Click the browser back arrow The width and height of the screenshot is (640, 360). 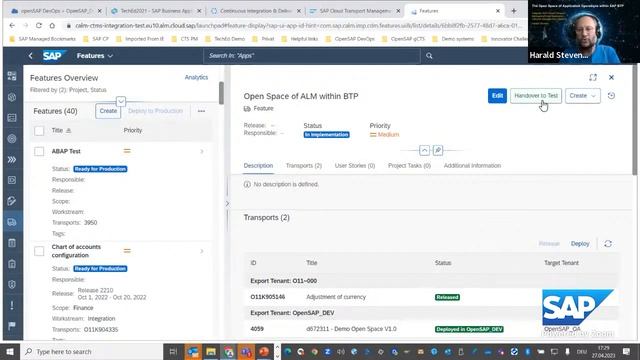(12, 25)
